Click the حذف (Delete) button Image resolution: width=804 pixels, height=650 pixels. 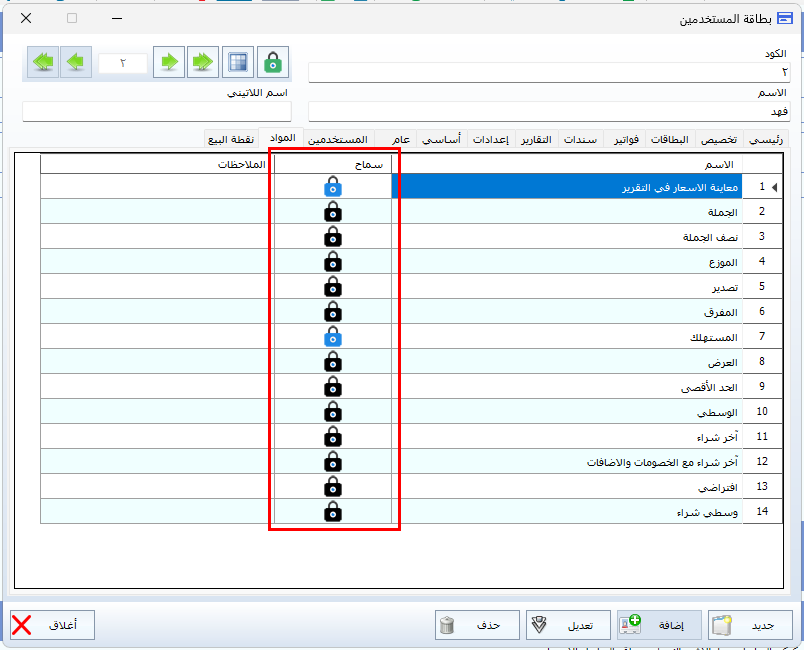click(476, 625)
